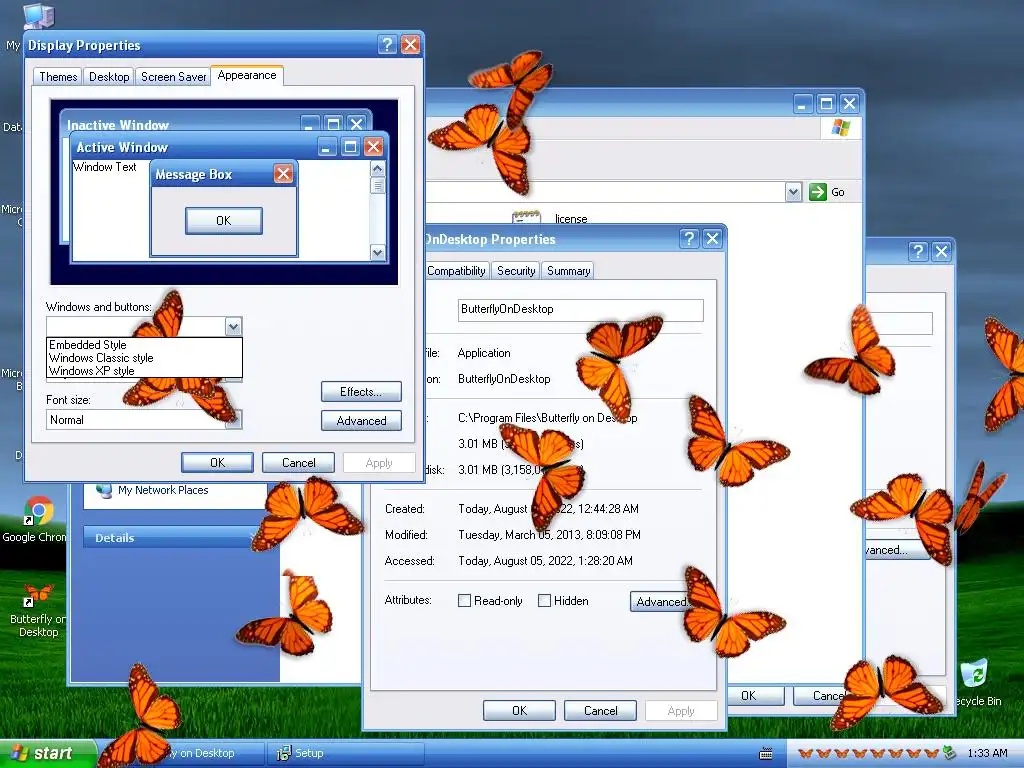Choose Windows Classic style option

click(x=101, y=357)
